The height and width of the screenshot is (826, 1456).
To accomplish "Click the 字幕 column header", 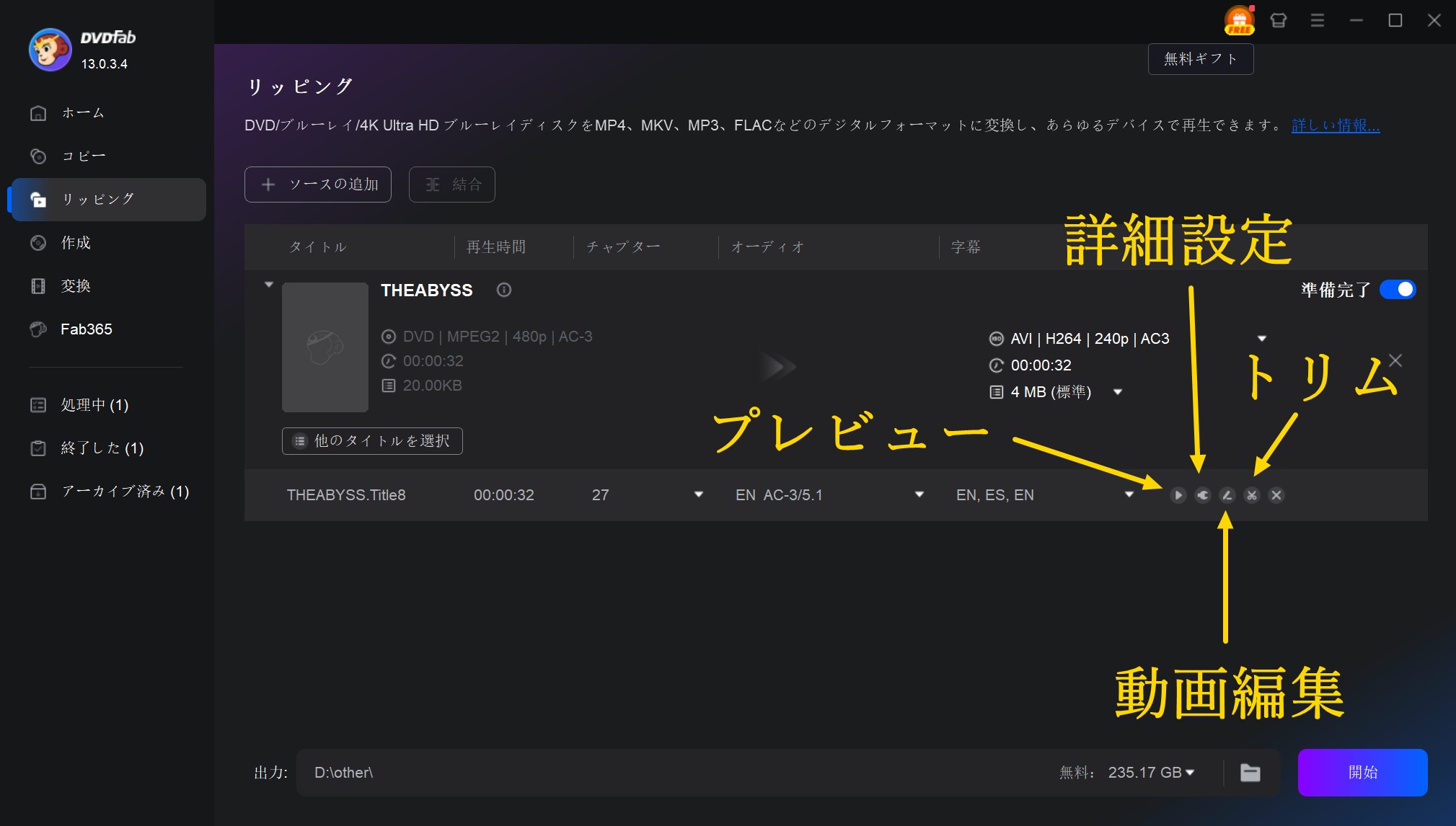I will point(966,247).
